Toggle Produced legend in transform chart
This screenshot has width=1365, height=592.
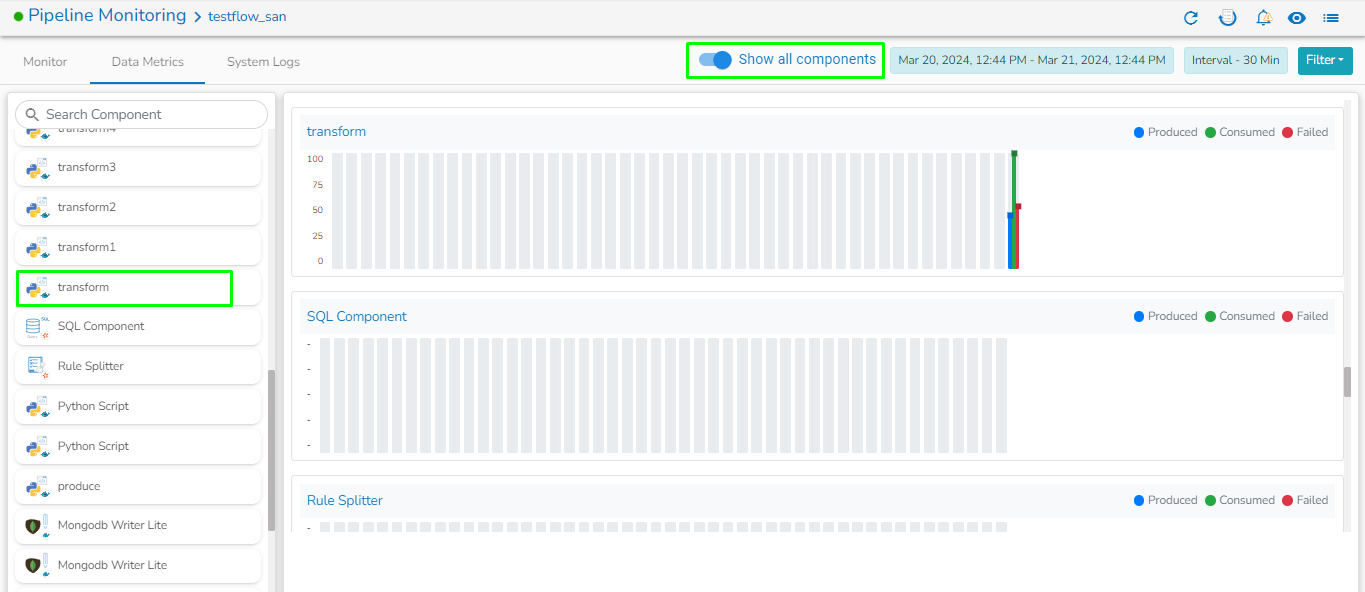(1166, 132)
